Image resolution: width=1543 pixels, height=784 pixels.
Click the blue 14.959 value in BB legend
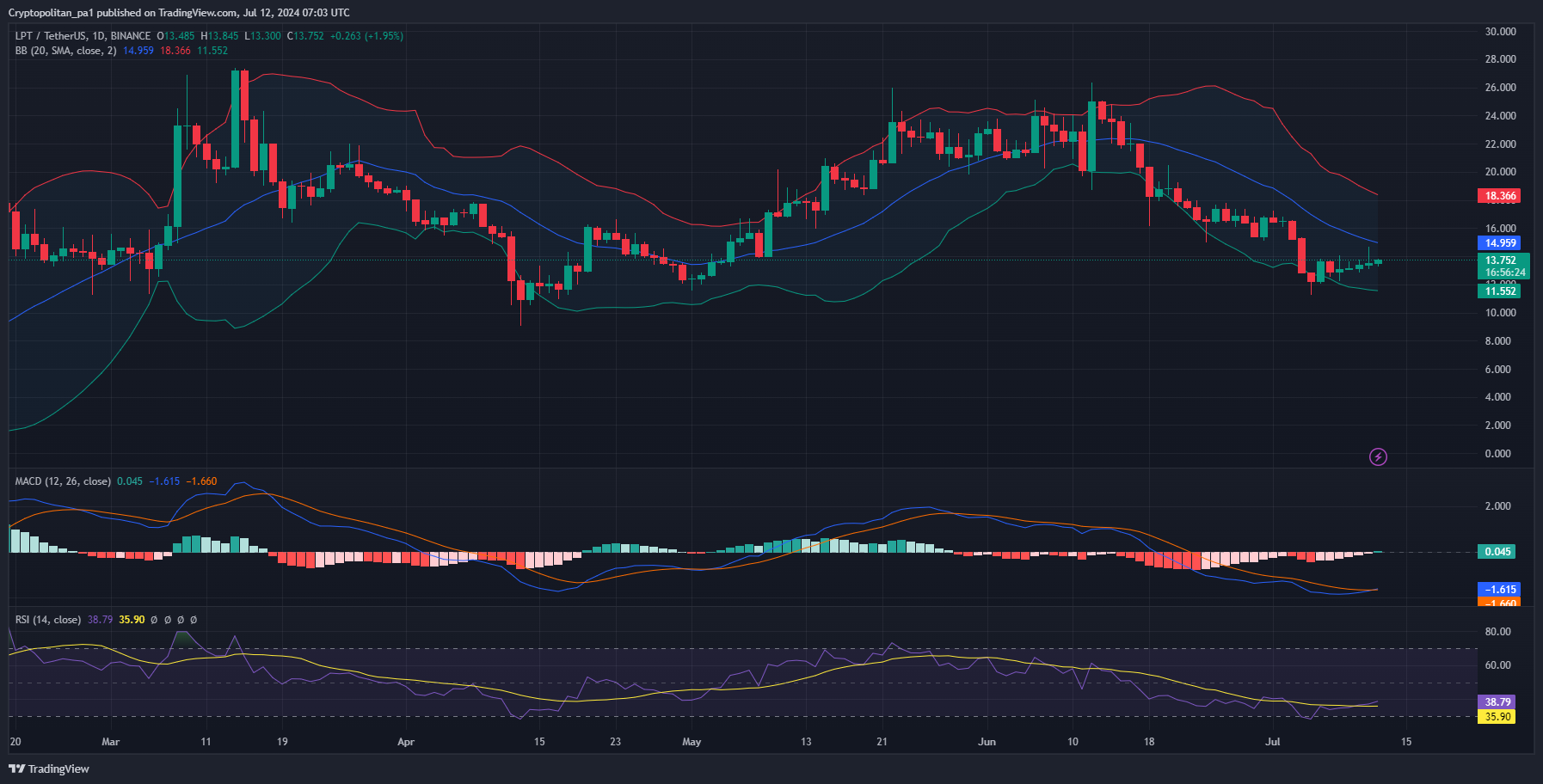[x=138, y=51]
